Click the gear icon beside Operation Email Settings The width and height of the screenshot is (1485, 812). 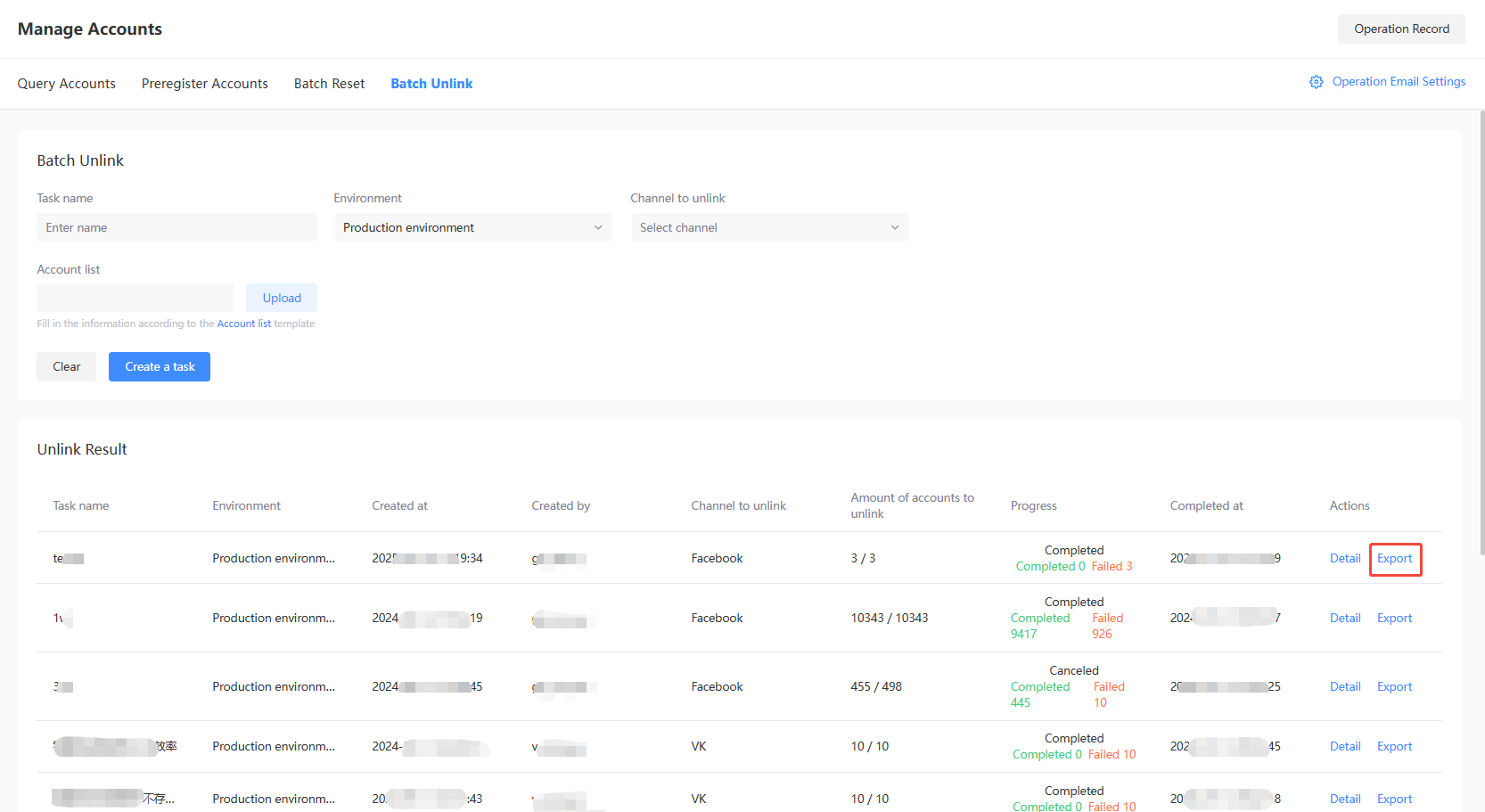[x=1316, y=82]
